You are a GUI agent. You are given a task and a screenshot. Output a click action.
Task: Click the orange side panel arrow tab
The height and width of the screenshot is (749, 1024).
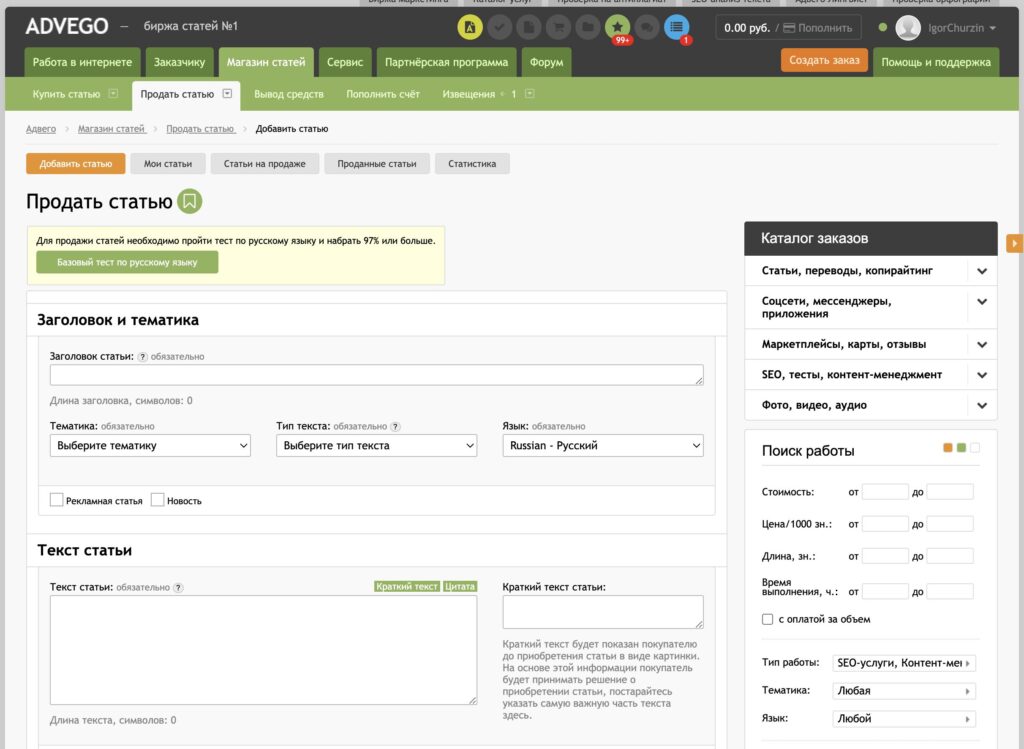pos(1015,244)
